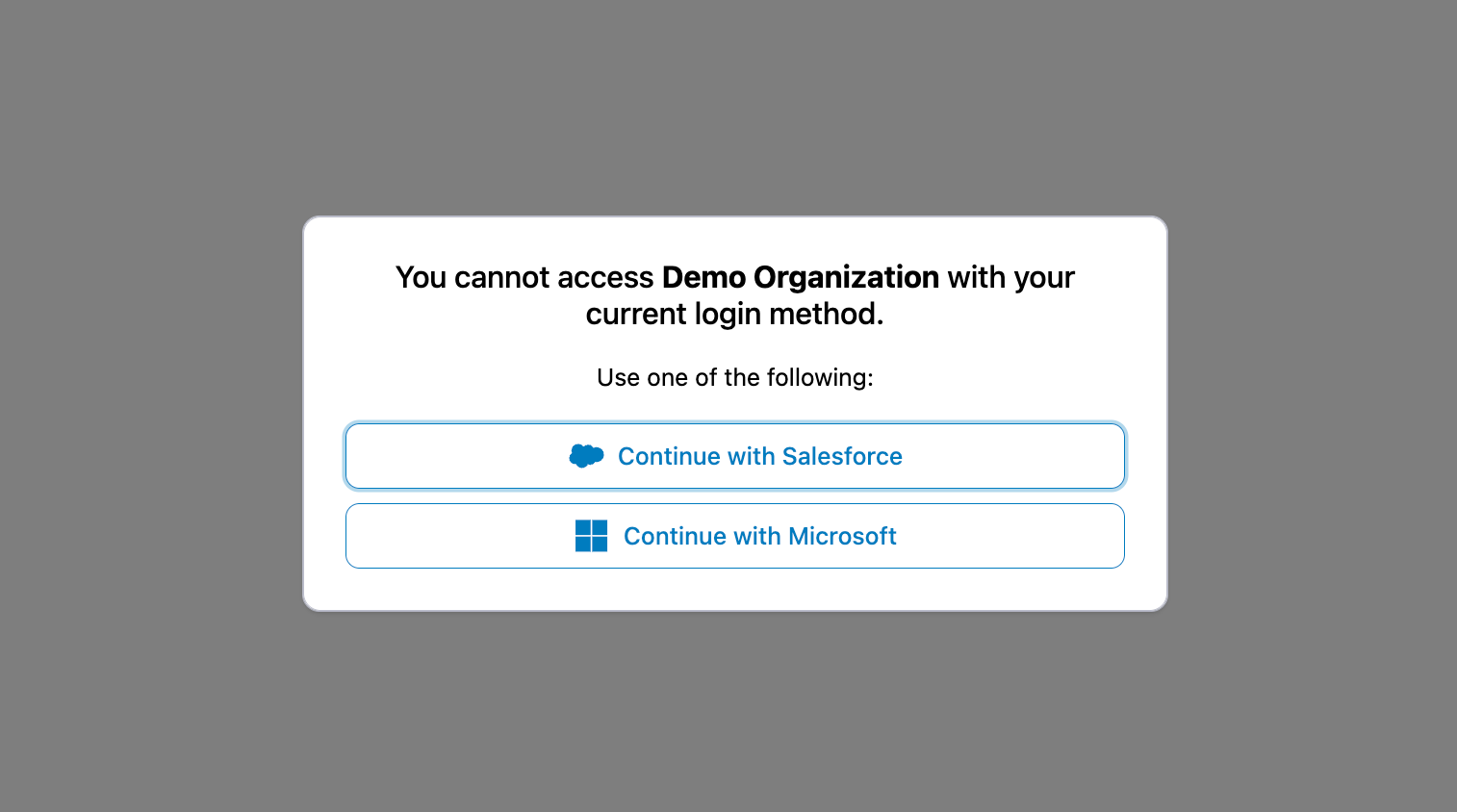The image size is (1457, 812).
Task: Click the "Use one of the following:" text
Action: coord(734,377)
